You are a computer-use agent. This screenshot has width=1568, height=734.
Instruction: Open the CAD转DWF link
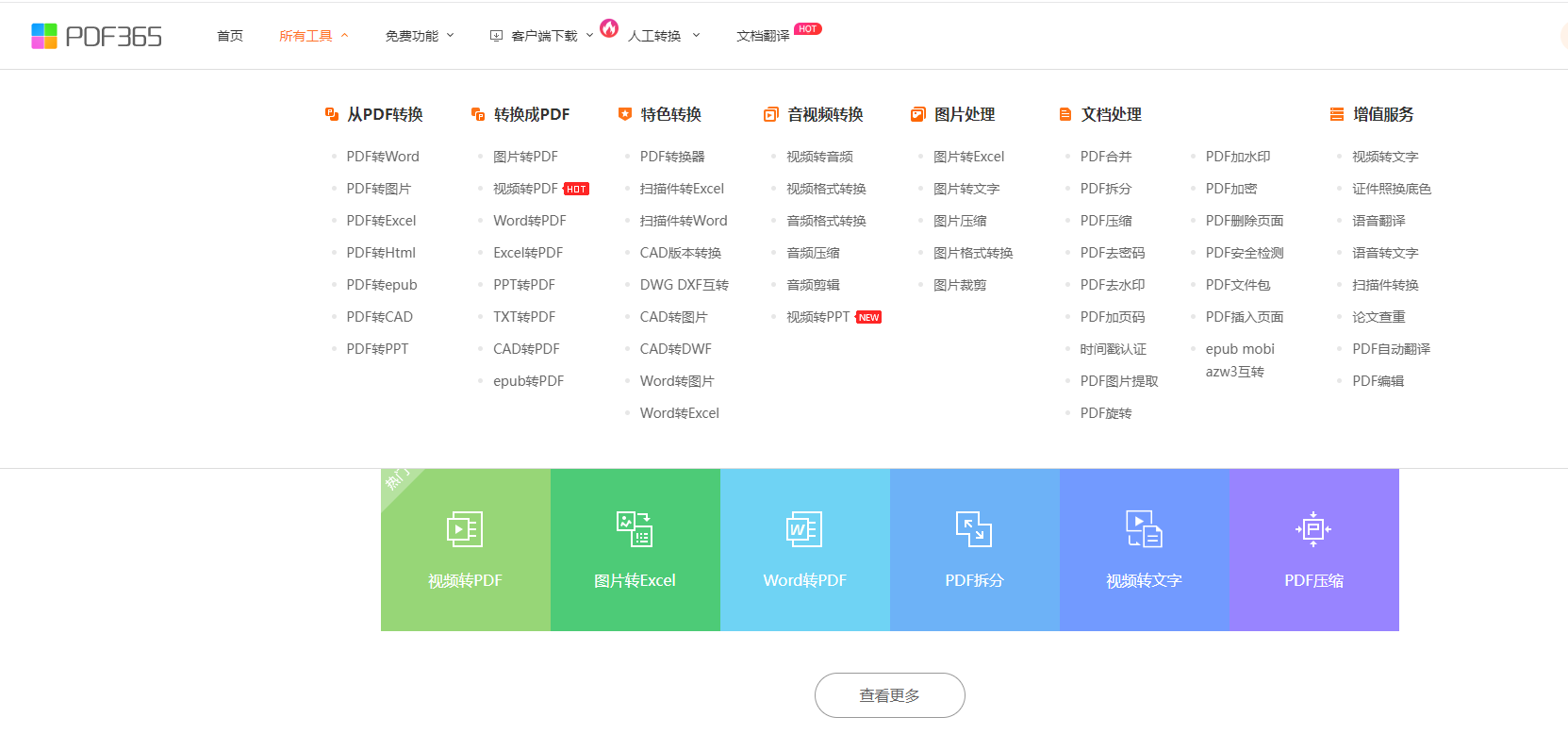click(676, 349)
